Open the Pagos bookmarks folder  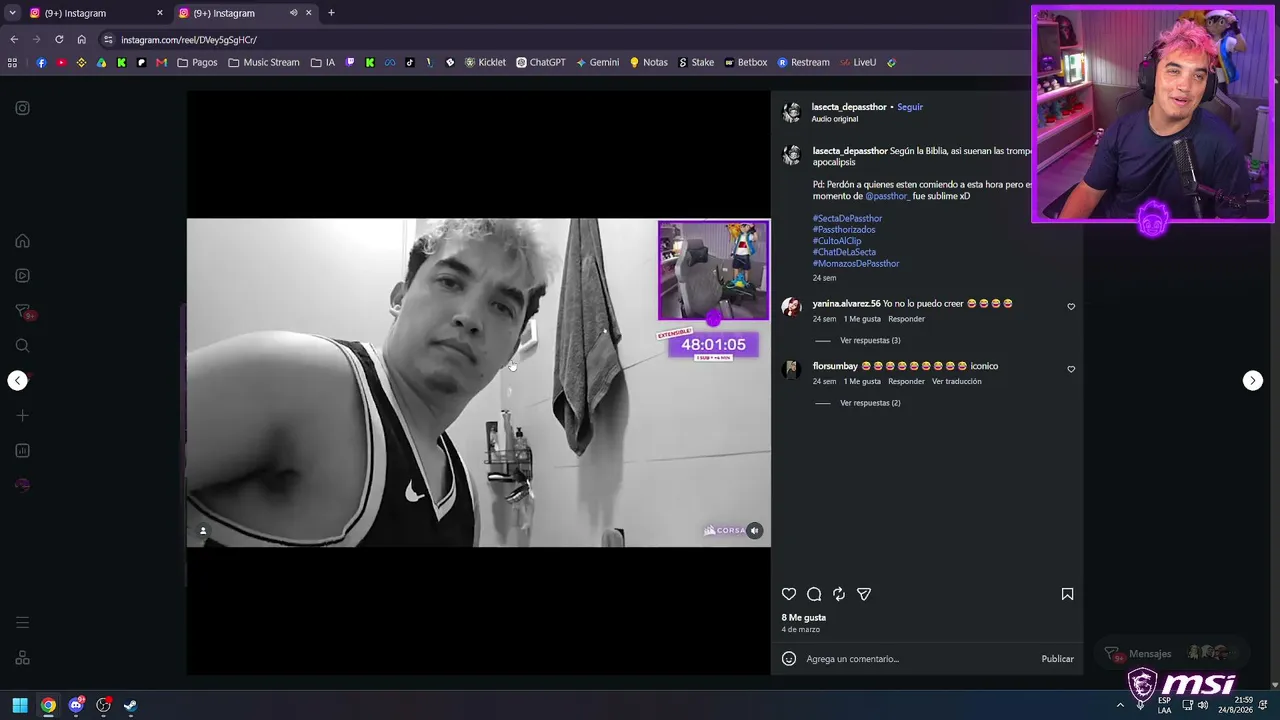pyautogui.click(x=197, y=62)
